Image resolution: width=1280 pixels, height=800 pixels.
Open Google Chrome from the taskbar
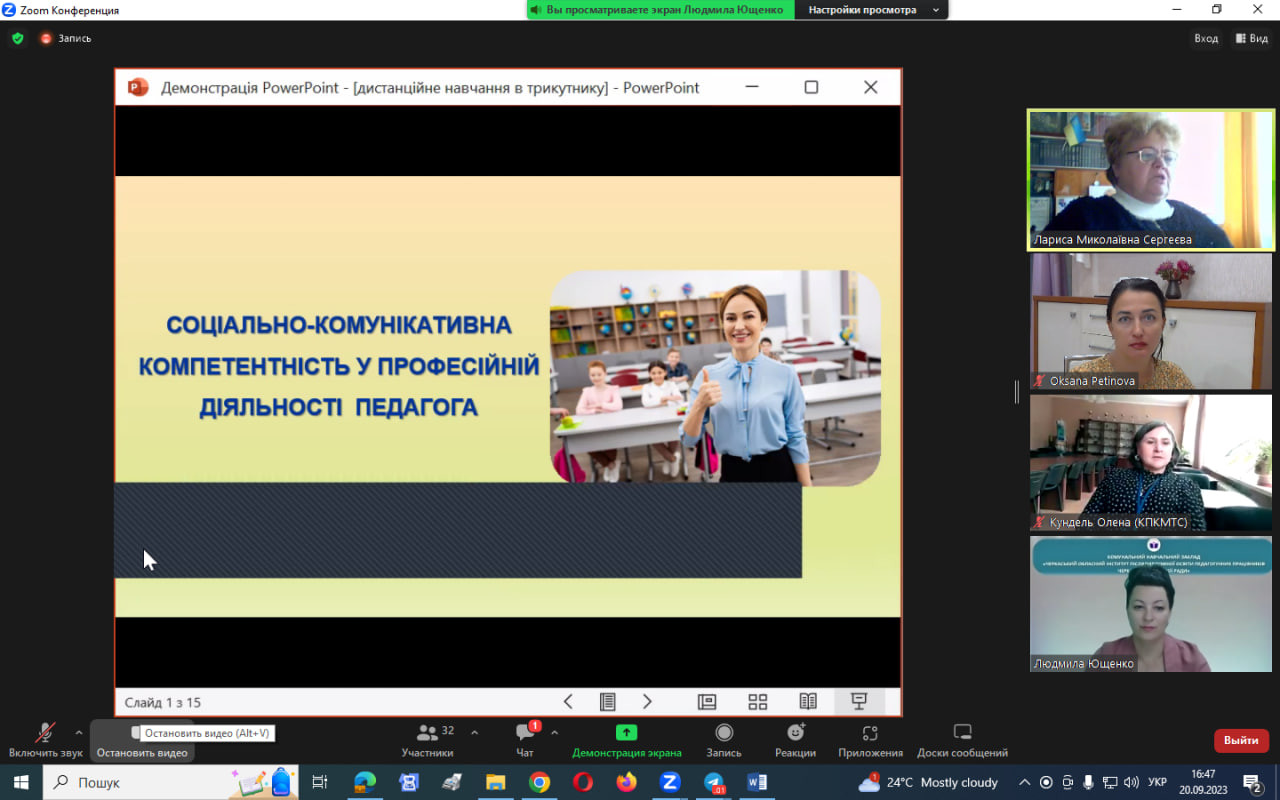pyautogui.click(x=539, y=782)
